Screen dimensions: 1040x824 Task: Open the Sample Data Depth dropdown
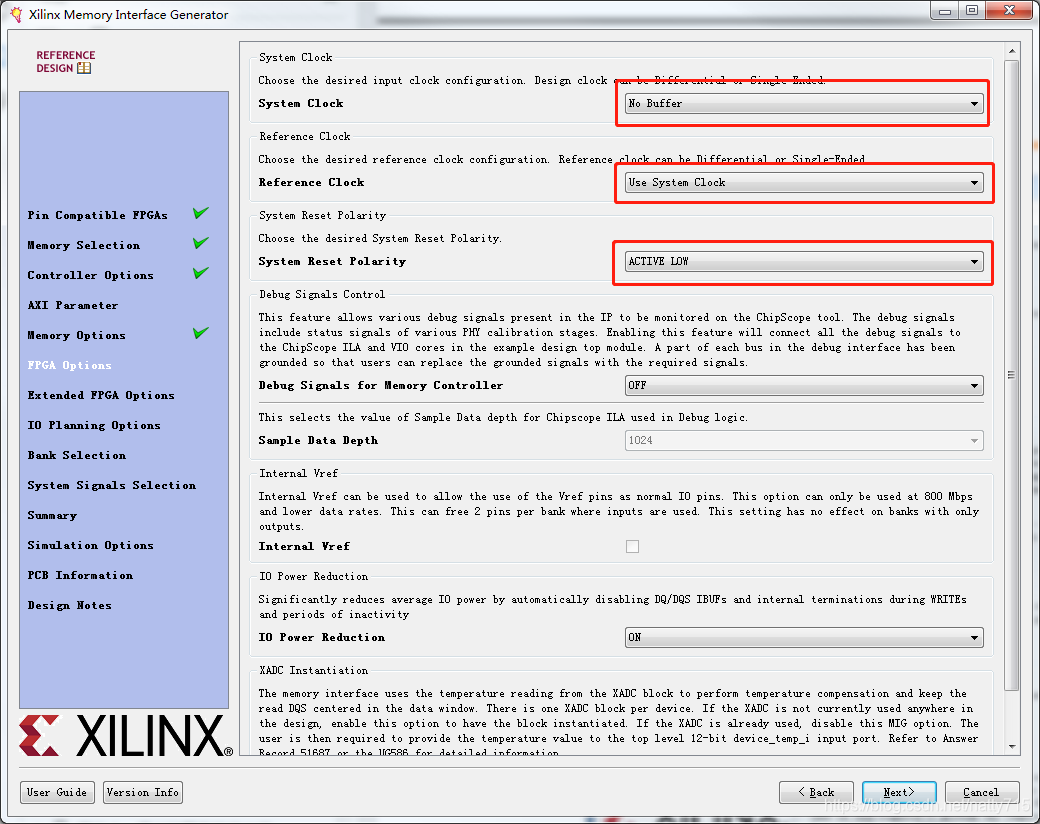point(804,441)
